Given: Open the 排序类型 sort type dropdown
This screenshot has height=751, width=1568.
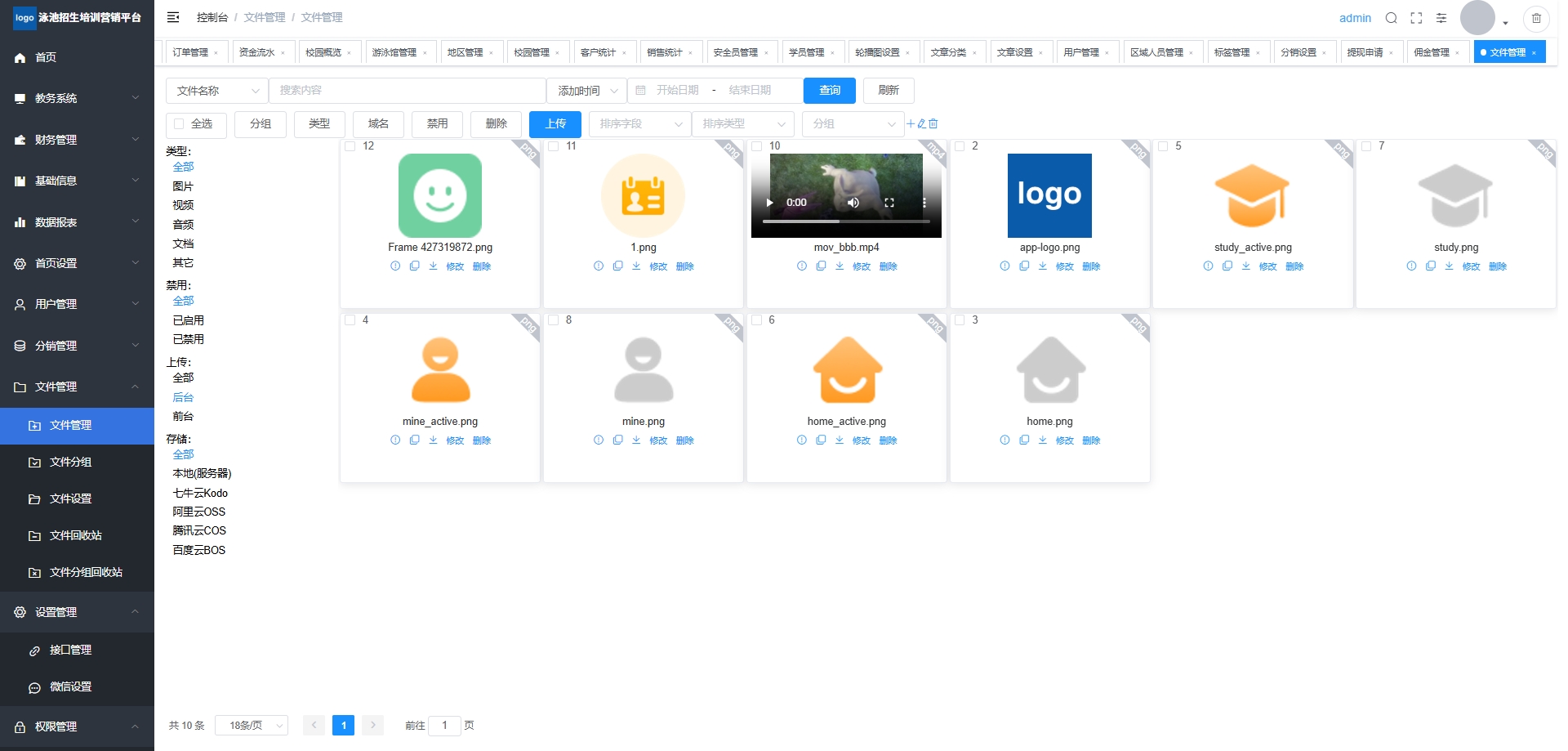Looking at the screenshot, I should [x=742, y=124].
